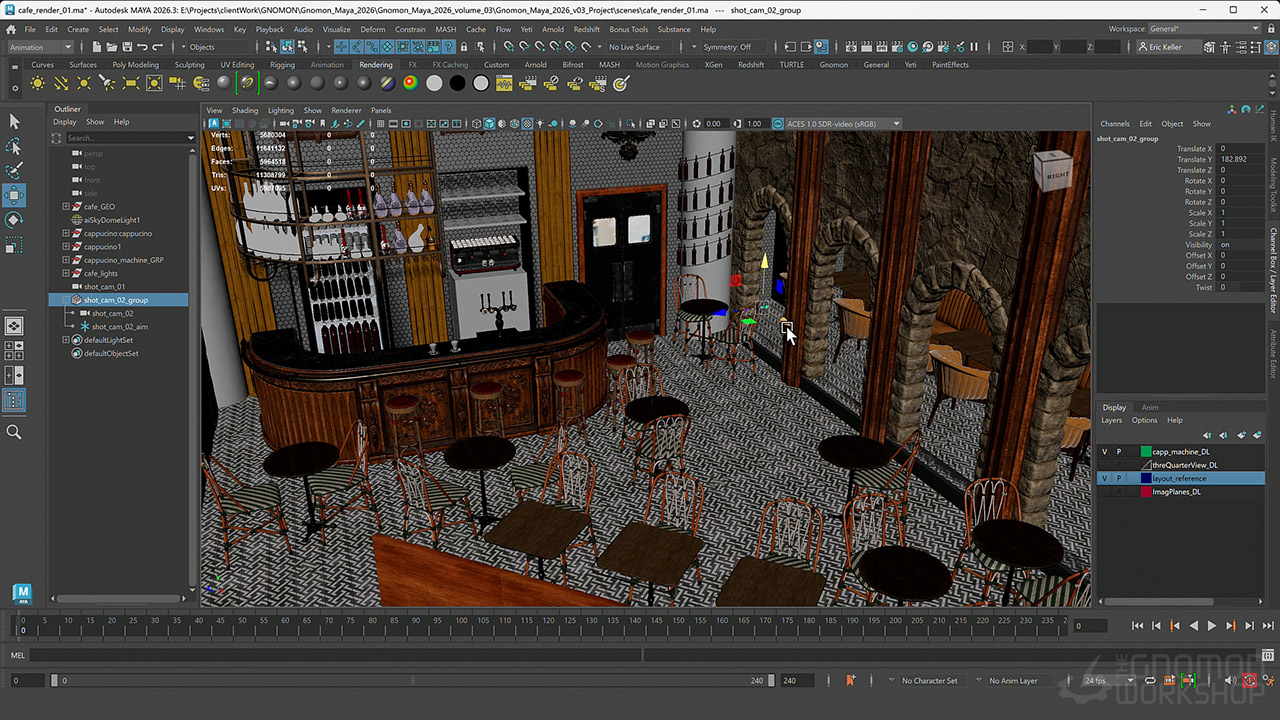The width and height of the screenshot is (1280, 720).
Task: Open the Deform menu
Action: [x=372, y=29]
